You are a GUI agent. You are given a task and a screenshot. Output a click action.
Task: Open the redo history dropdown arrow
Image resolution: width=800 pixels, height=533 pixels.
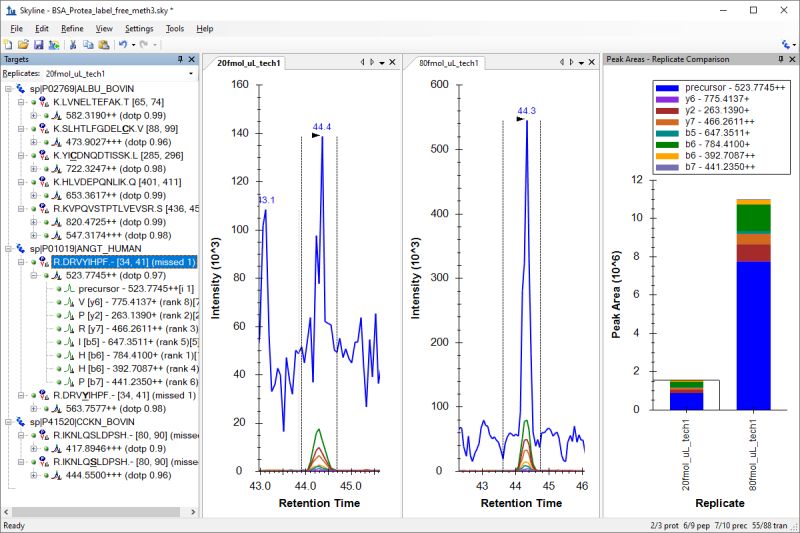click(155, 45)
